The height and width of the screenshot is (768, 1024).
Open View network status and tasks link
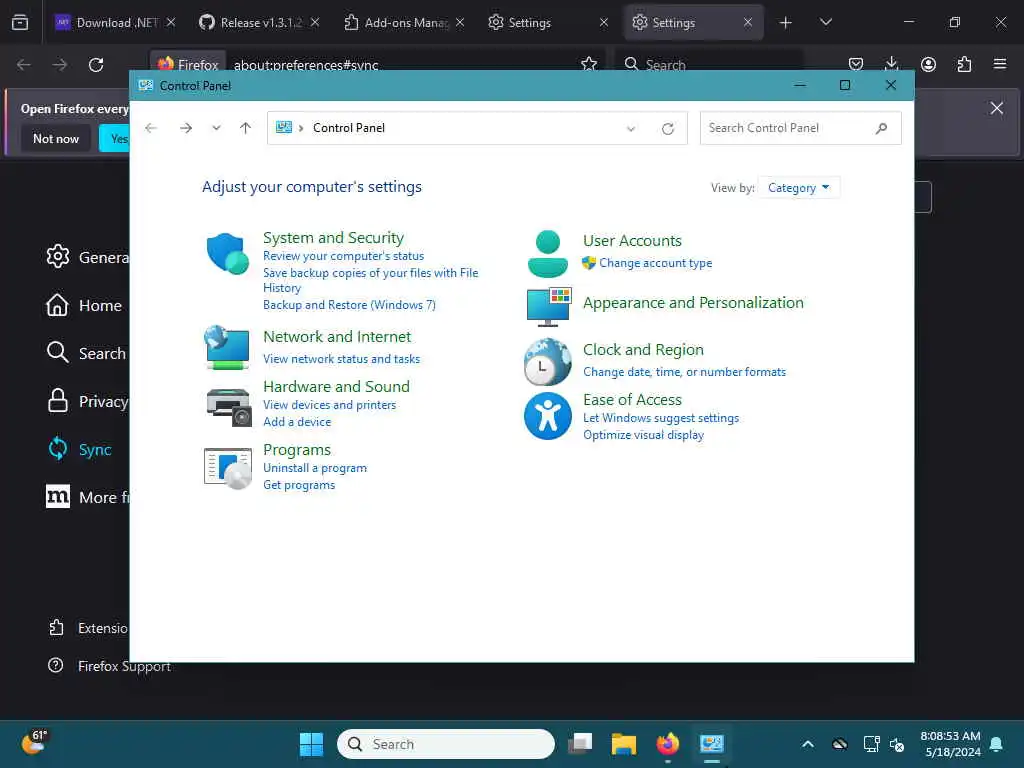coord(341,359)
